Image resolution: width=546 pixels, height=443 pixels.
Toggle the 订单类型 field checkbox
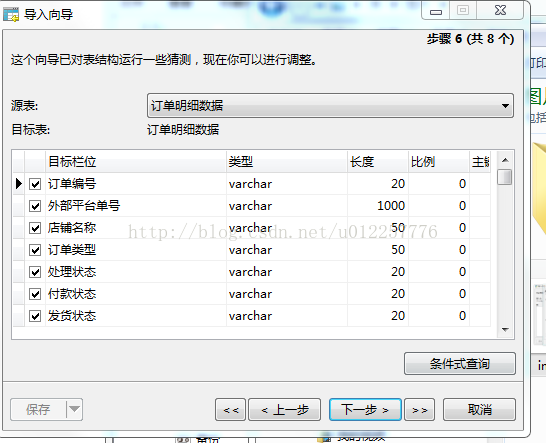(x=35, y=250)
